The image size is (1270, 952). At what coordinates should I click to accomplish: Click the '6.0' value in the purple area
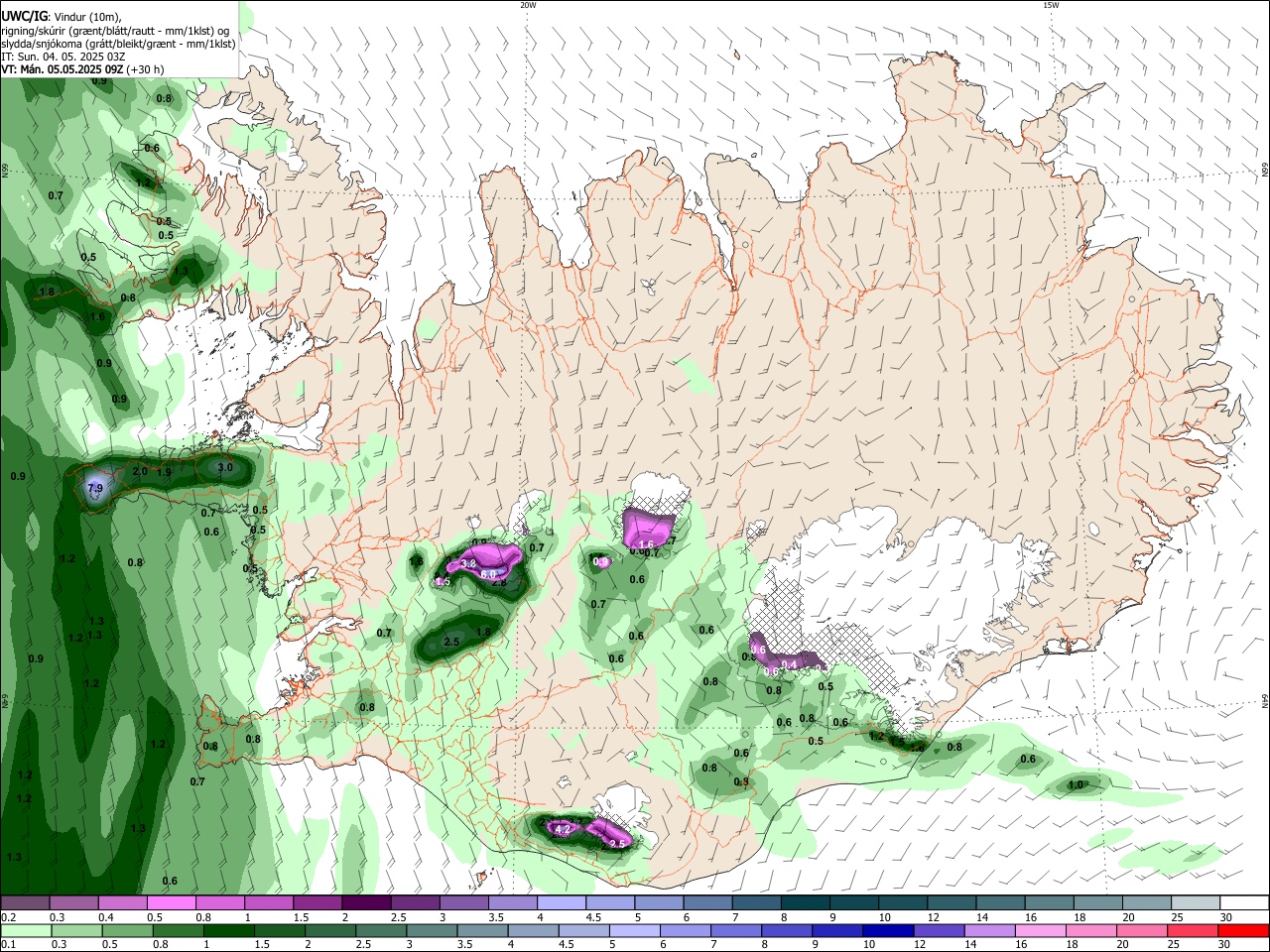[x=488, y=574]
